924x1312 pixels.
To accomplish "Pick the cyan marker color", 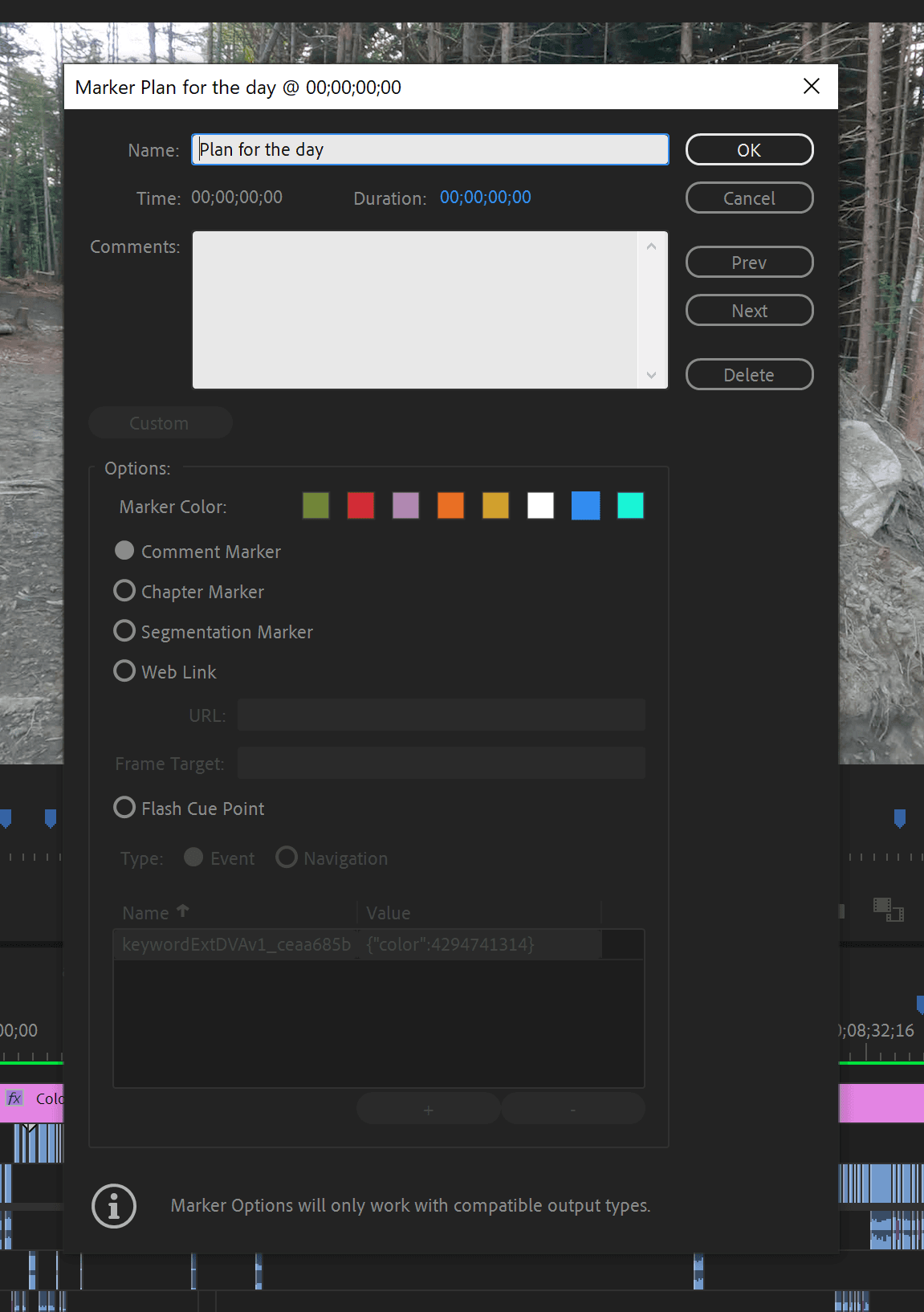I will point(630,506).
